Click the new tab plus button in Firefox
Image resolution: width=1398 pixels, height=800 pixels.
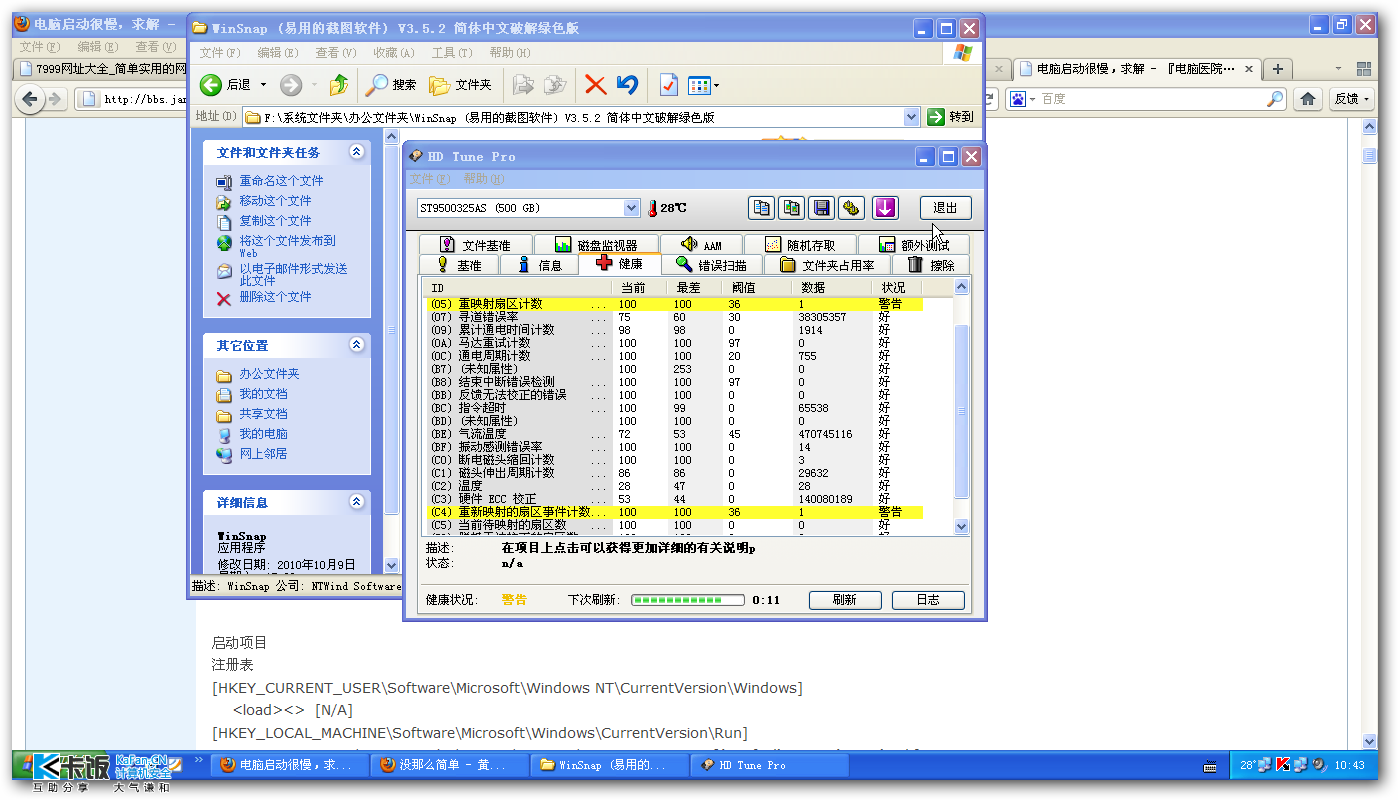tap(1277, 69)
